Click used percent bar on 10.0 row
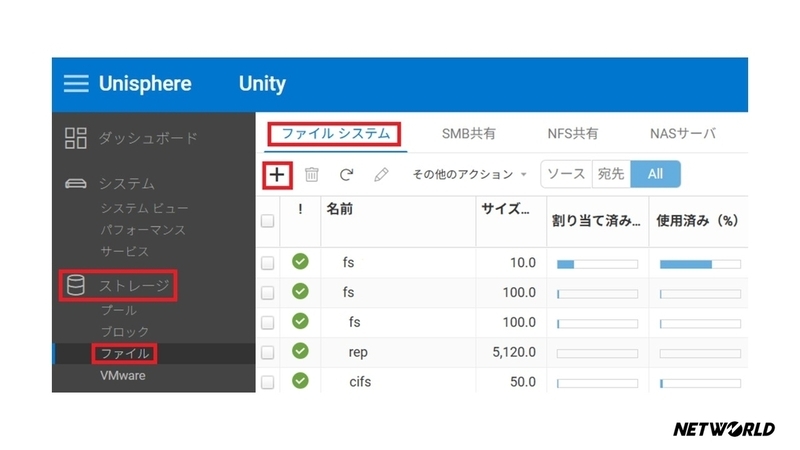This screenshot has height=450, width=800. tap(700, 264)
